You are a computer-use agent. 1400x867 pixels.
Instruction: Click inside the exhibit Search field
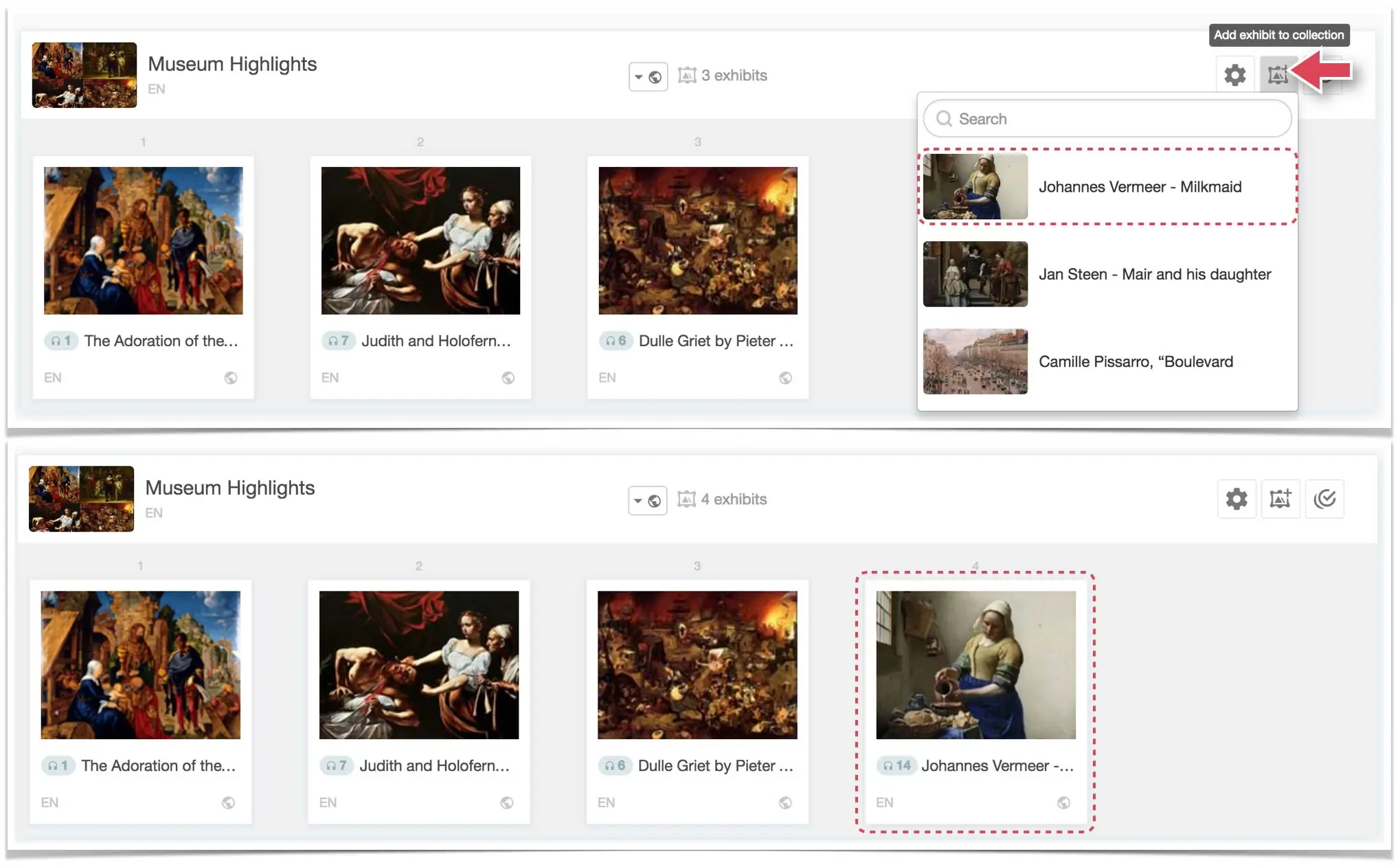(x=1107, y=119)
